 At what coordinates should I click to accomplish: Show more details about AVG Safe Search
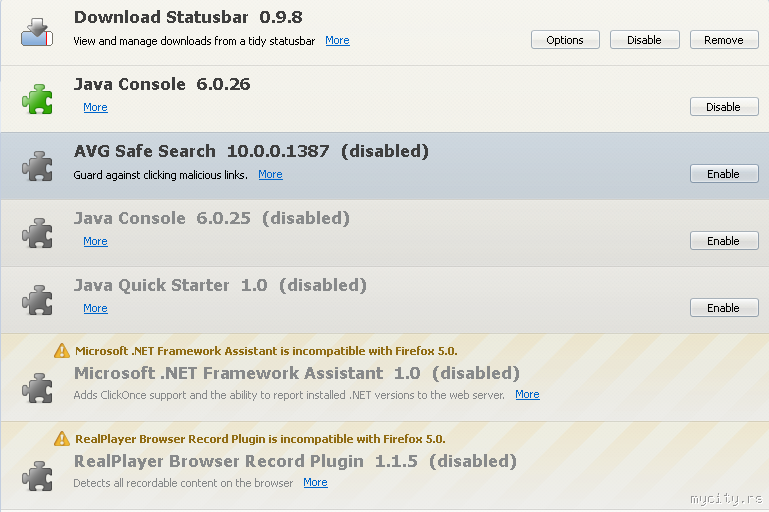coord(270,174)
